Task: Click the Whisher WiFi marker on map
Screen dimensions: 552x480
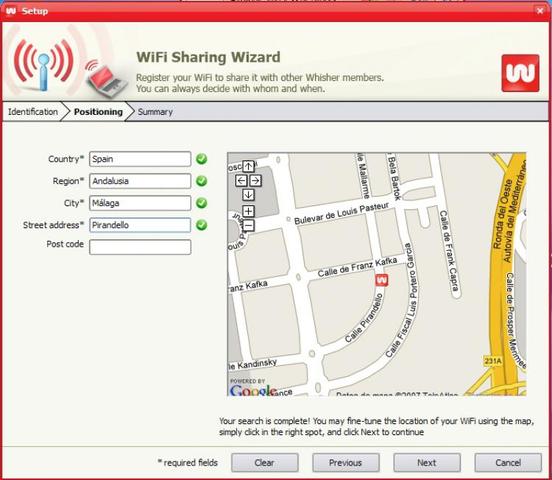Action: (382, 280)
